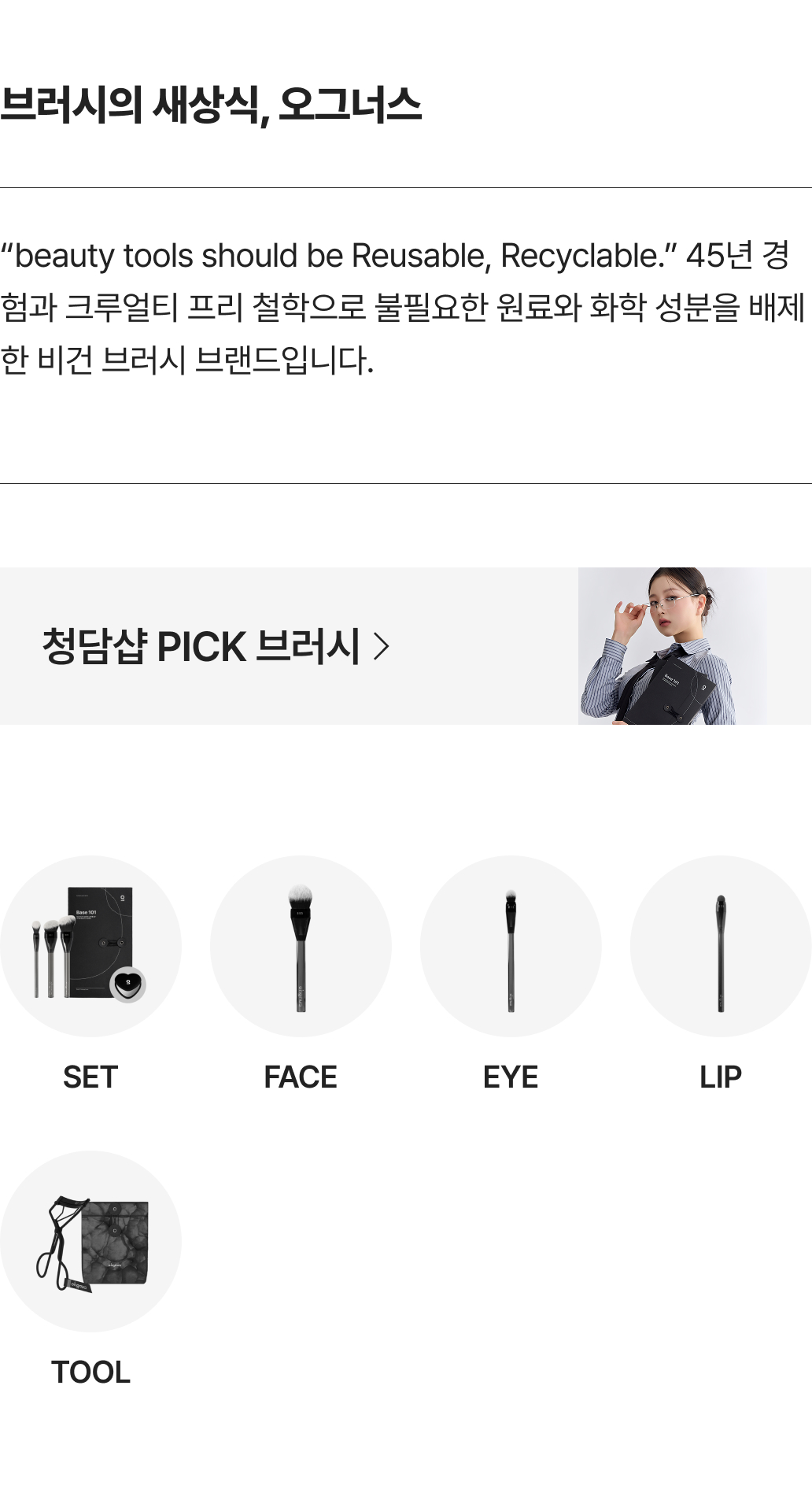Screen dimensions: 812x1500
Task: Open the TOOL category circle icon
Action: point(90,1241)
